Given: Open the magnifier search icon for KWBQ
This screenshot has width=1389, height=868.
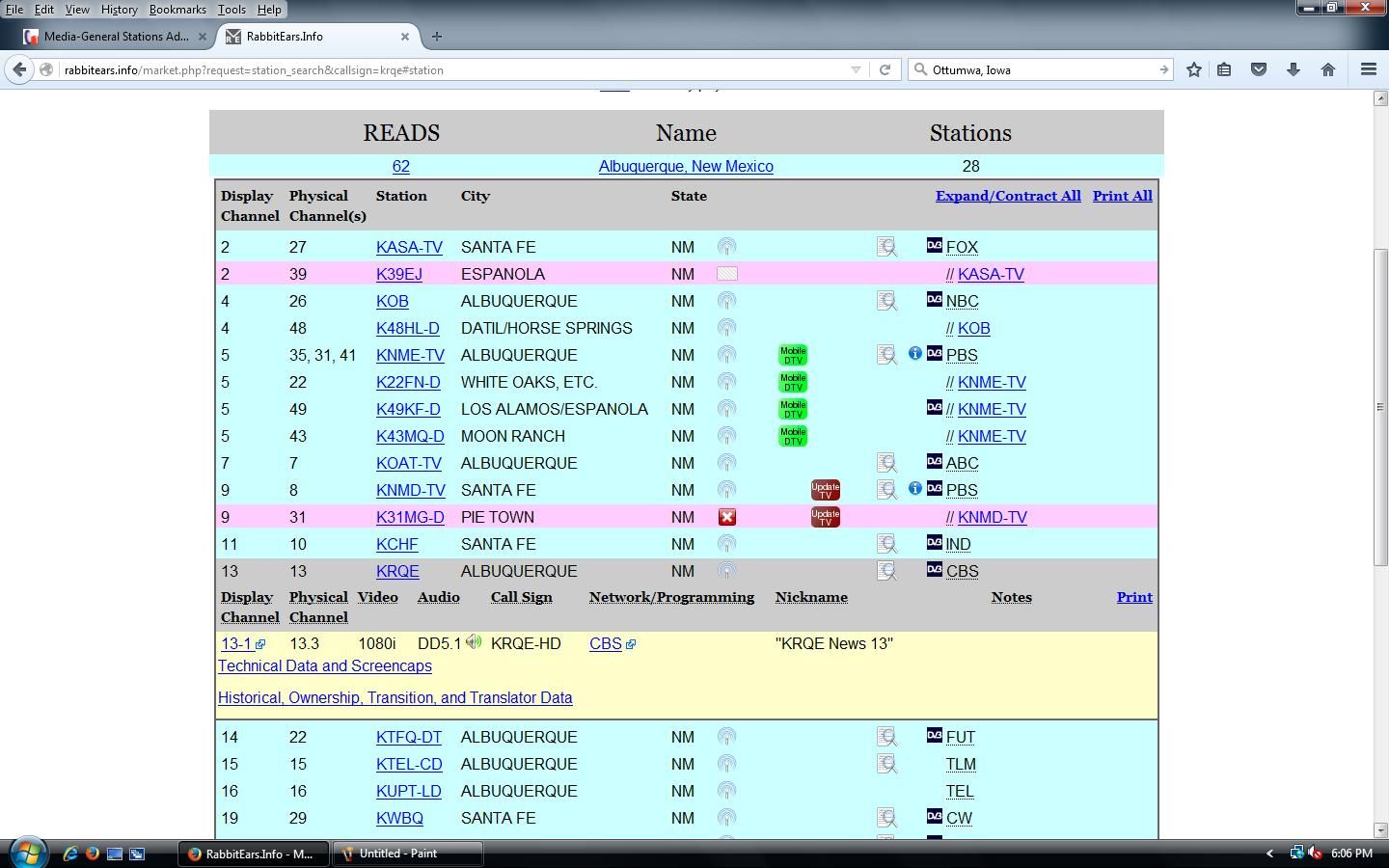Looking at the screenshot, I should pos(886,818).
